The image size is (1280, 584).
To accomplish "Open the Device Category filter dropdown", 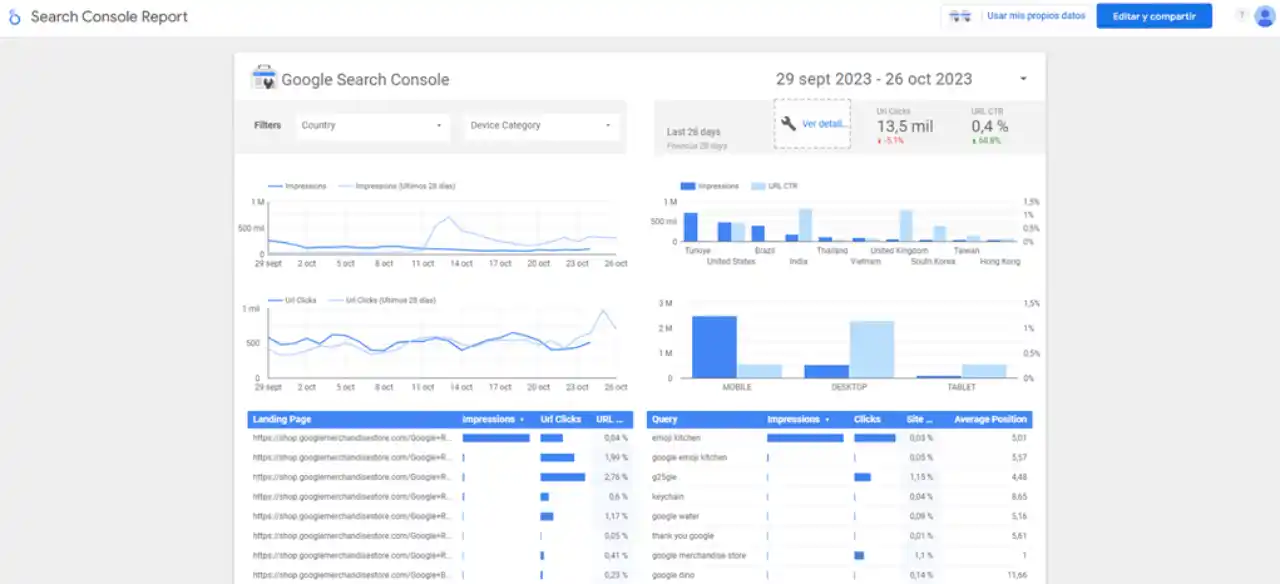I will tap(540, 125).
